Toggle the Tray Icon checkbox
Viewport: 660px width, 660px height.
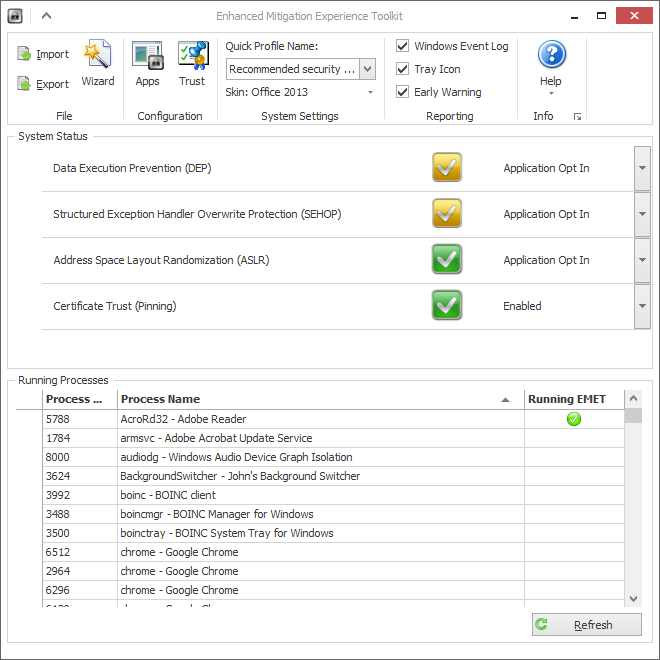[402, 69]
